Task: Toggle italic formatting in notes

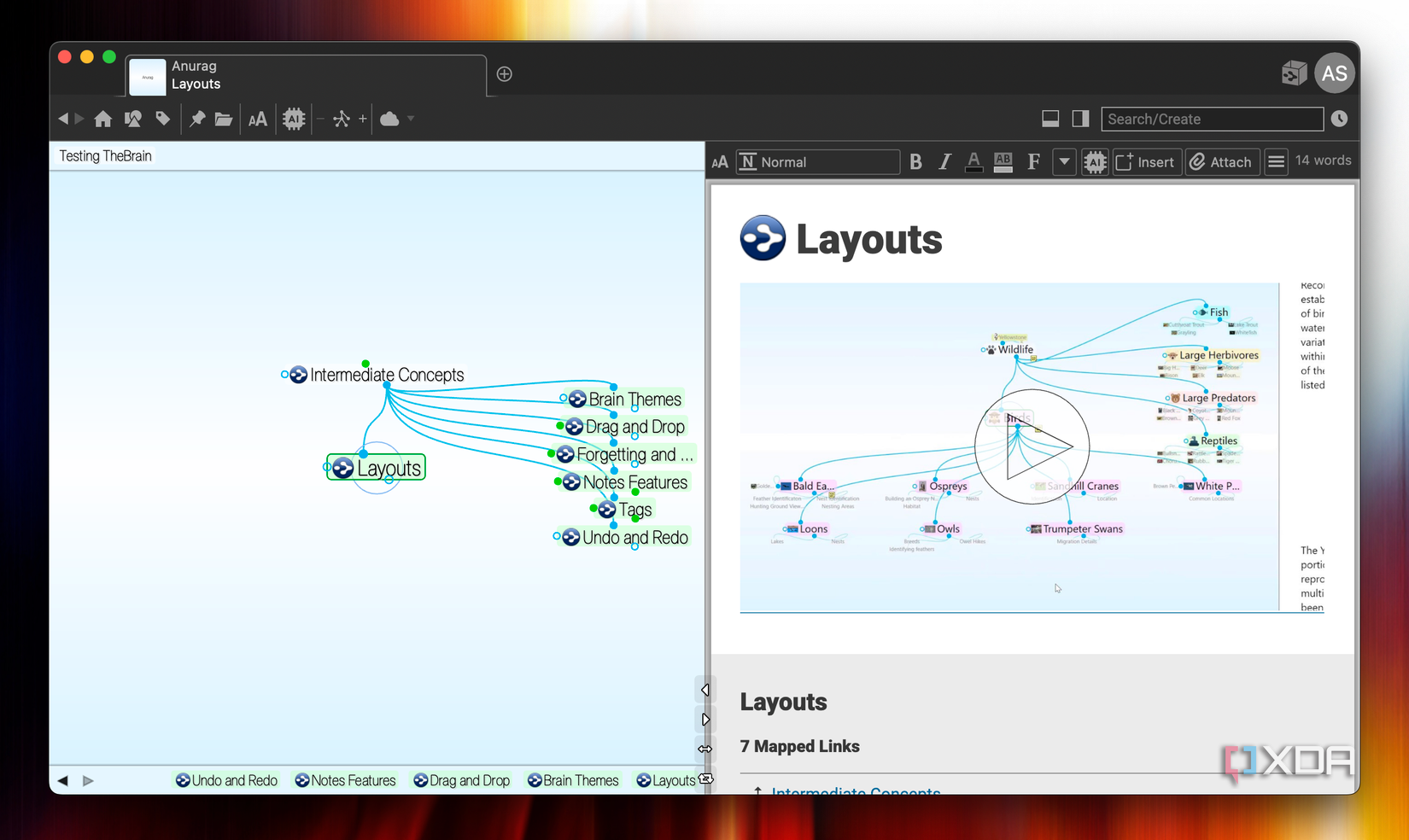Action: pos(944,162)
